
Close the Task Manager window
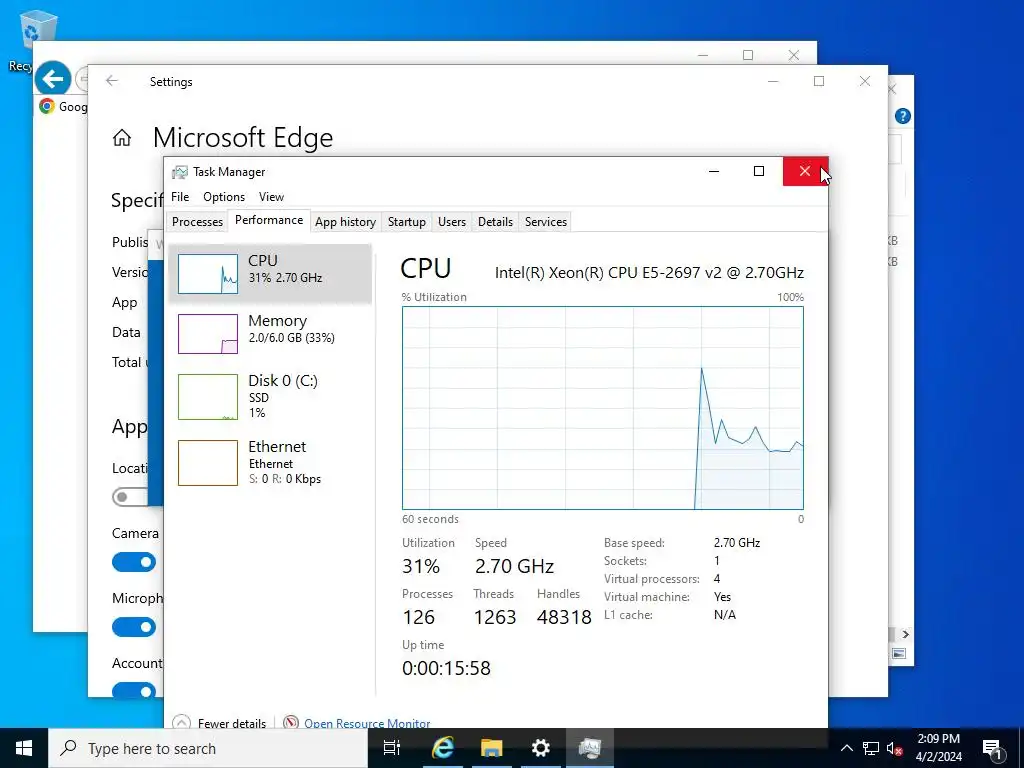805,171
